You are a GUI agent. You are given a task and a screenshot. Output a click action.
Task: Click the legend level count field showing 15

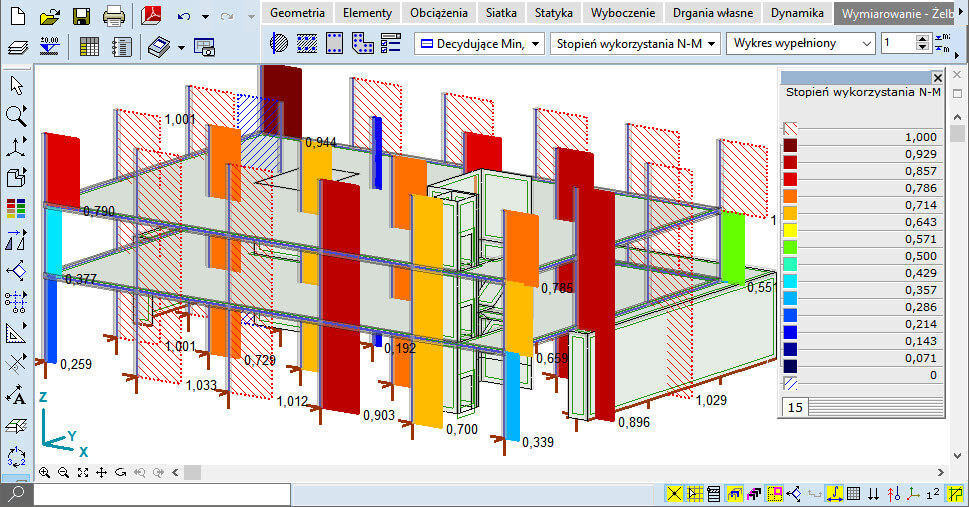click(796, 407)
